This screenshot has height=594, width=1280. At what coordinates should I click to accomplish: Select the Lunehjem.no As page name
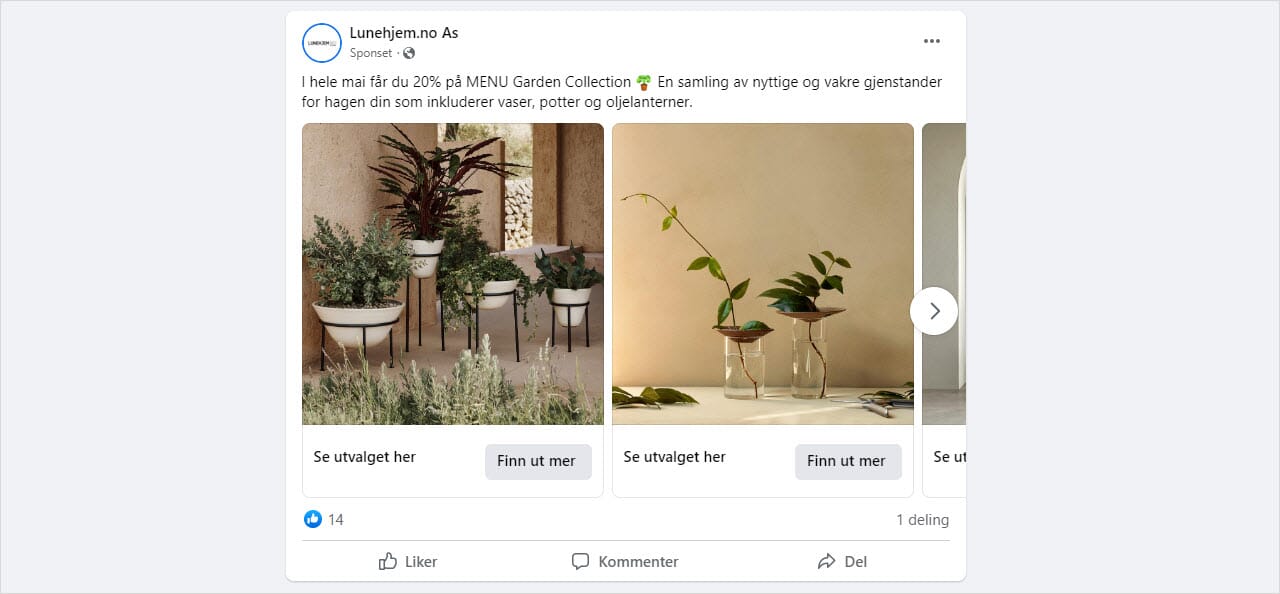pyautogui.click(x=404, y=32)
